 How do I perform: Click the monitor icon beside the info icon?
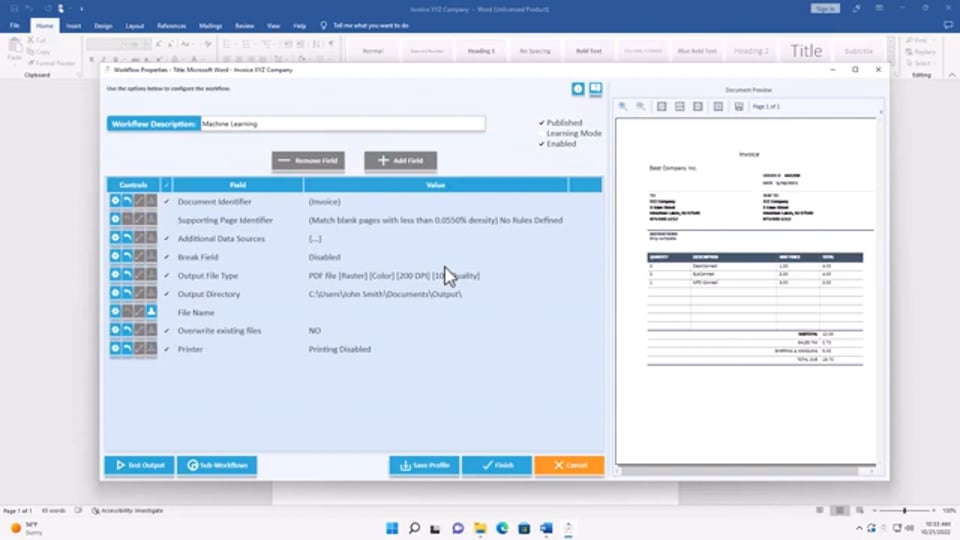[x=595, y=89]
